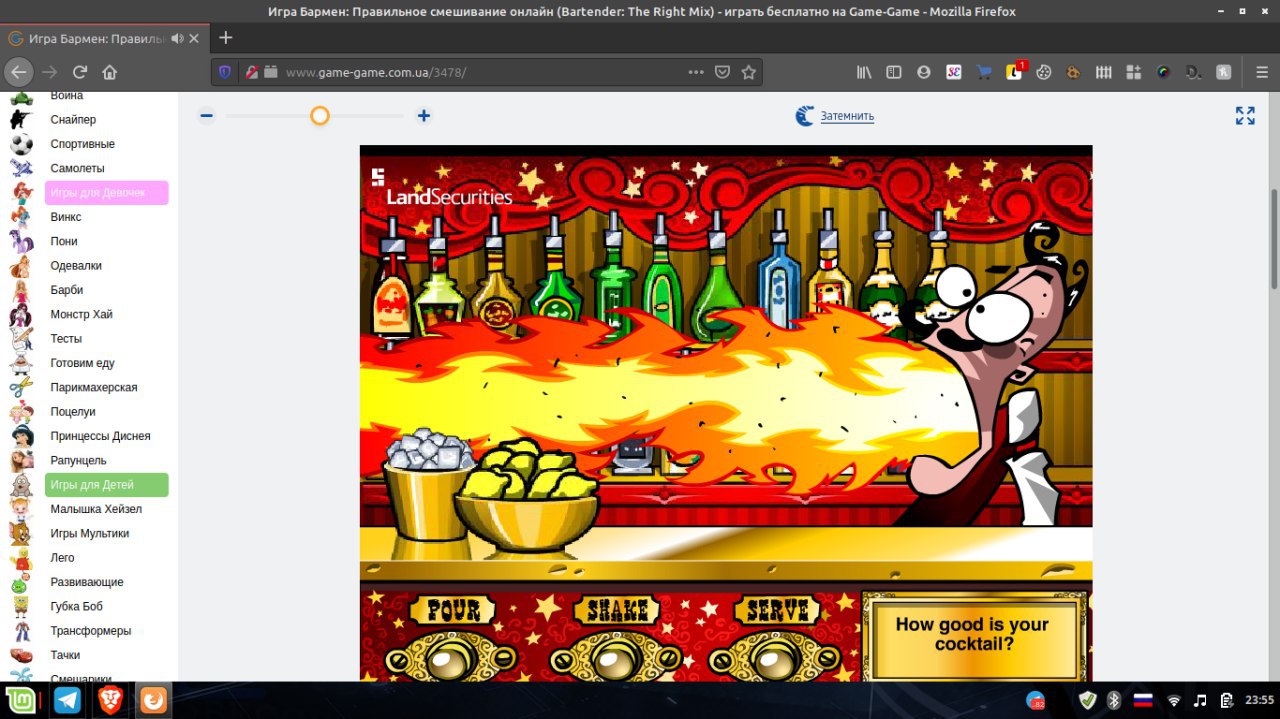
Task: Open the Развивающие category
Action: [87, 582]
